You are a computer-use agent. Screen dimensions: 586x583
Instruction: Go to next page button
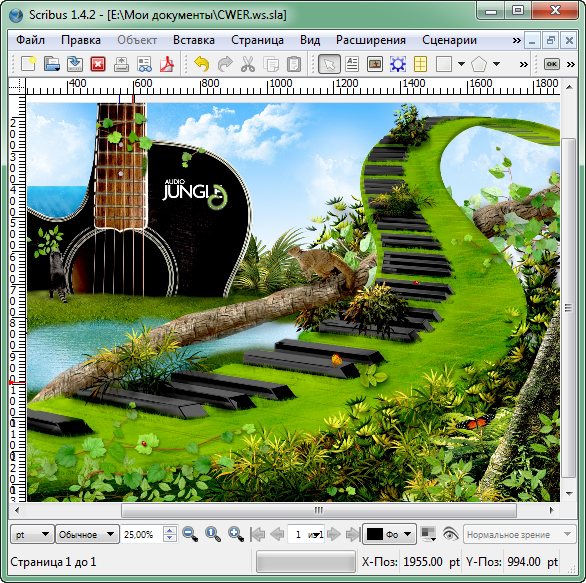pyautogui.click(x=334, y=534)
